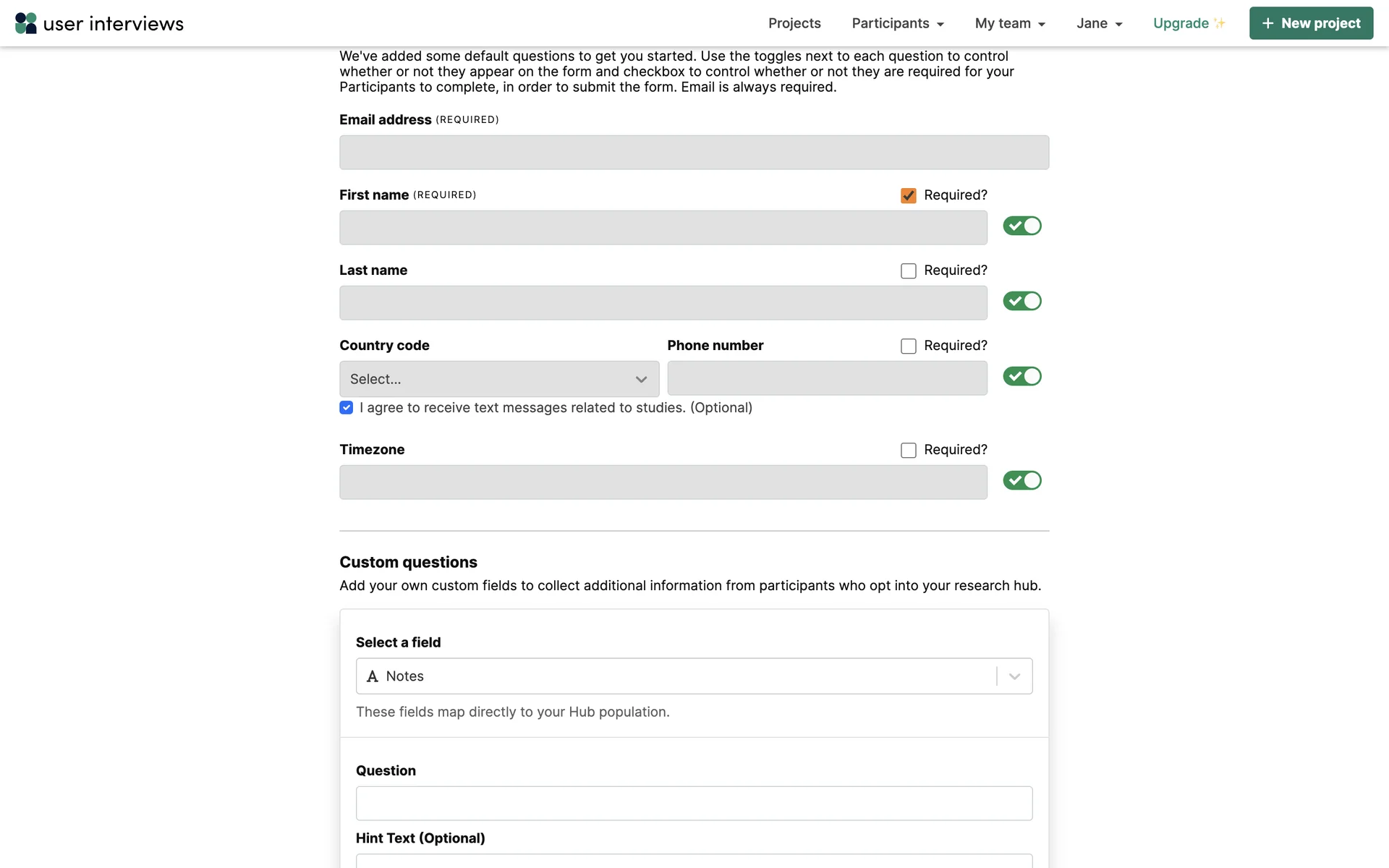
Task: Mark Last name as required
Action: point(909,271)
